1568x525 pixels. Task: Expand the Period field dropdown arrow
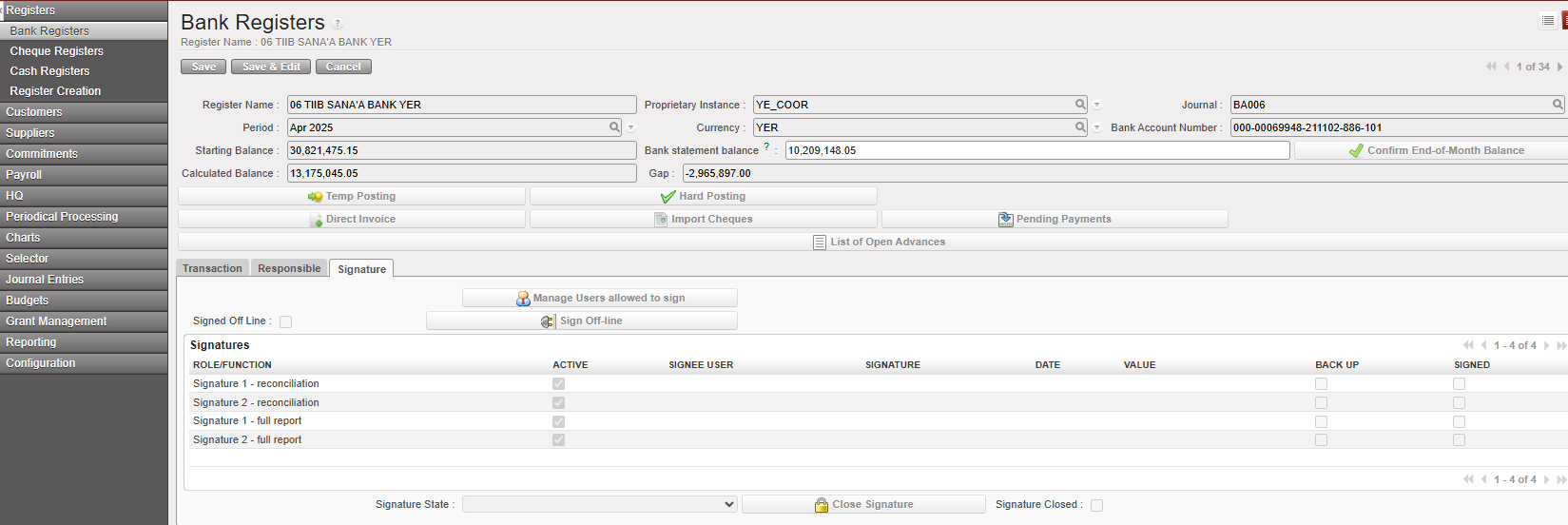point(630,128)
